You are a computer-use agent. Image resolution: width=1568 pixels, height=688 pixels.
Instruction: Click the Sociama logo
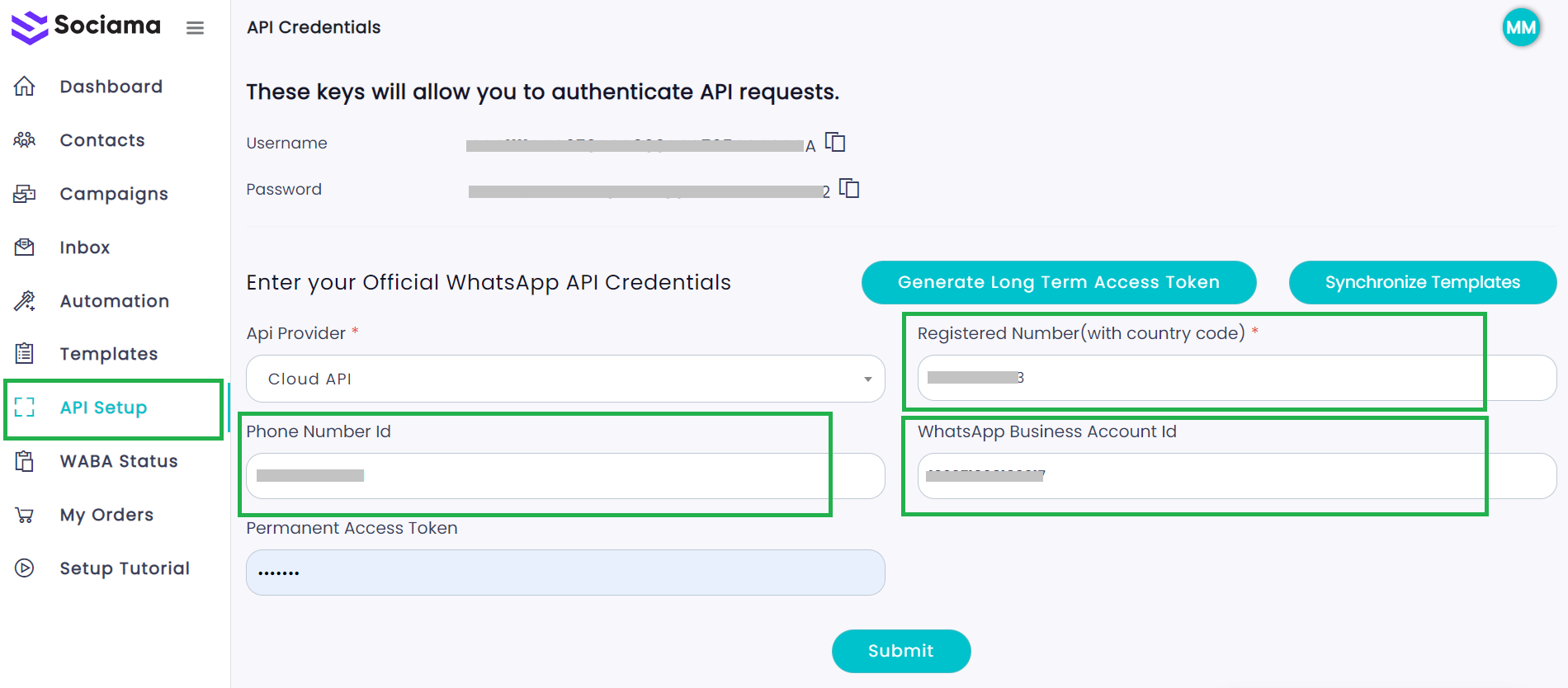(86, 26)
